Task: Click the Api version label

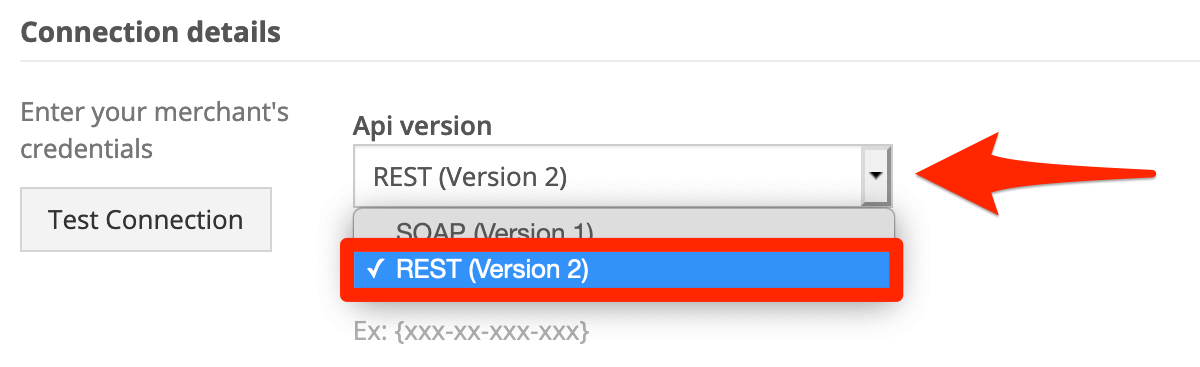Action: point(422,126)
